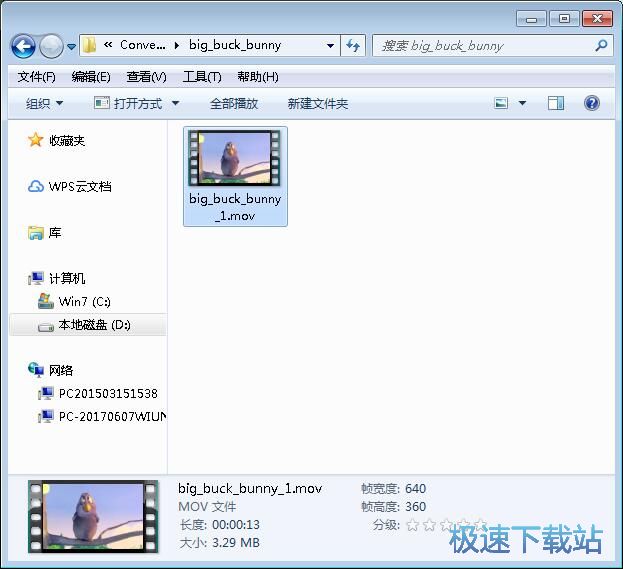Screen dimensions: 623x569
Task: Click 新建文件夹 button
Action: (318, 104)
